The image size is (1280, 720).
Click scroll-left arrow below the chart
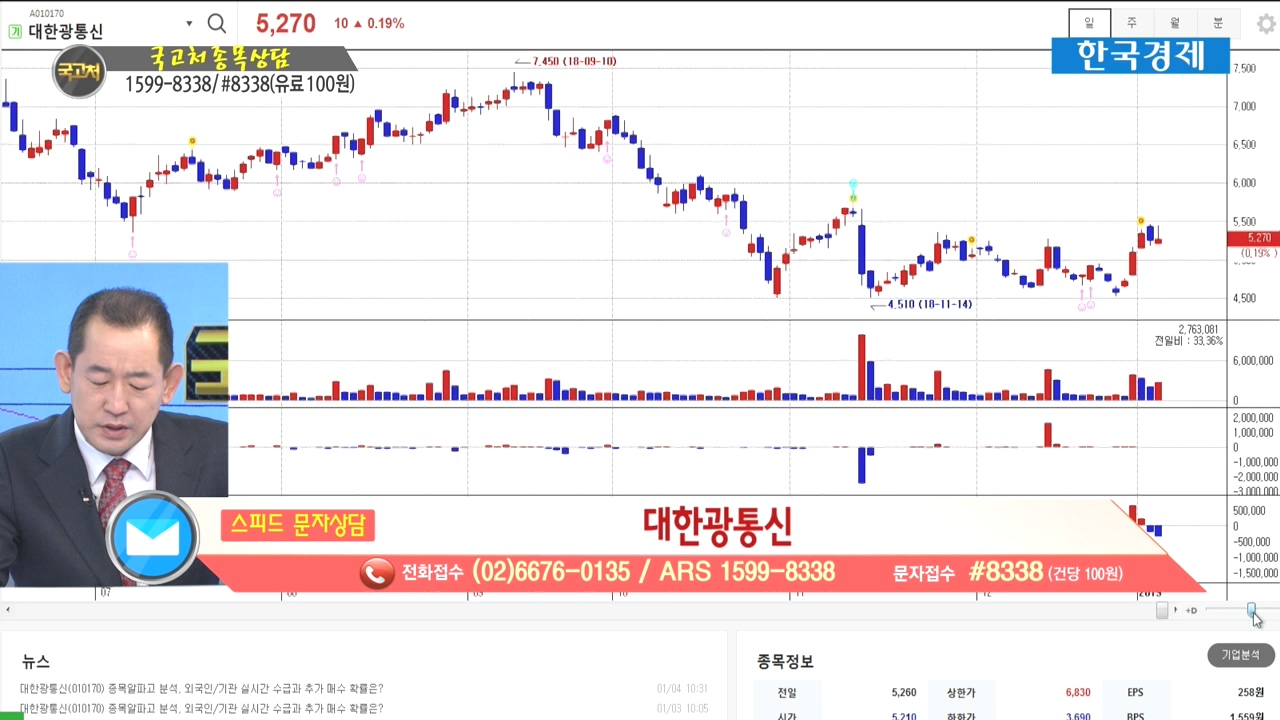click(8, 610)
